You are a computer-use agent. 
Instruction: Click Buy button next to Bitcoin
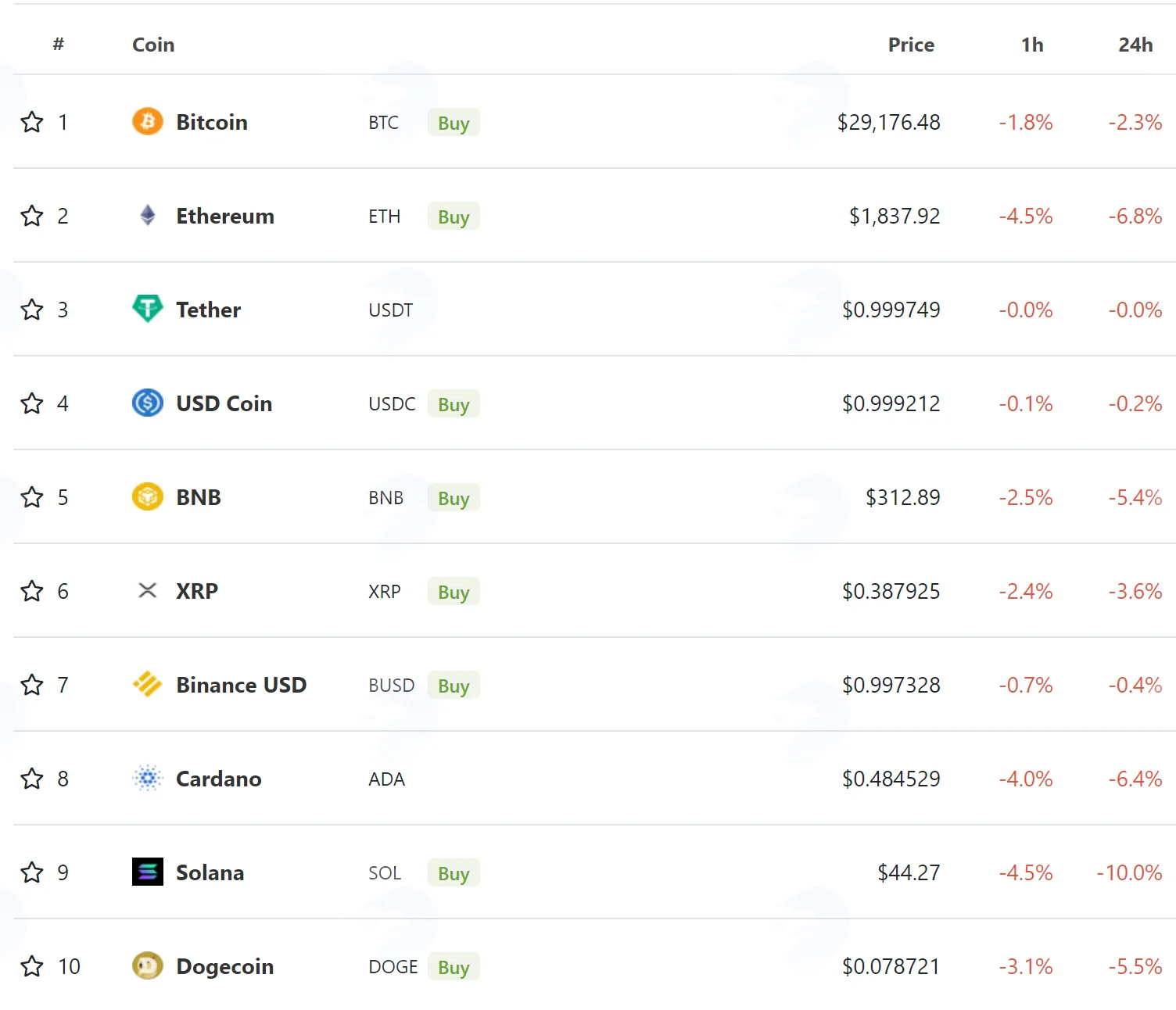(454, 123)
